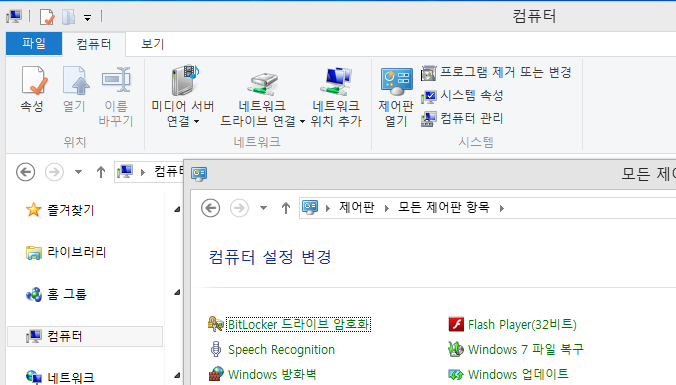This screenshot has height=385, width=676.
Task: Click the Windows Firewall brick icon
Action: (216, 374)
